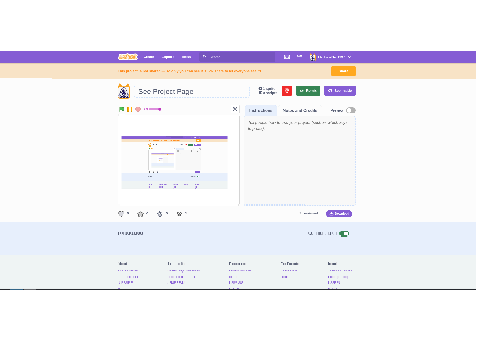Click the views icon below the stage

coord(179,214)
